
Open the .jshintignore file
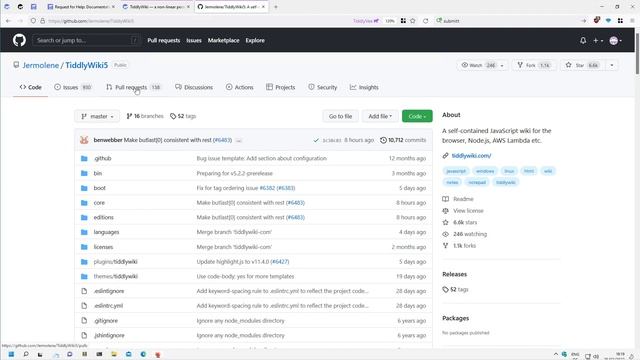coord(109,336)
